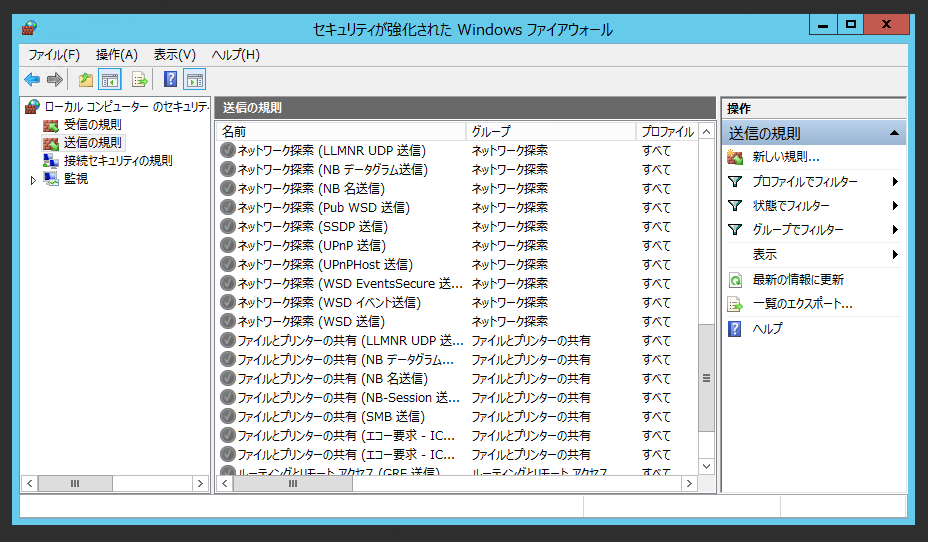The image size is (928, 542).
Task: Click the funnel icon beside 状態でフィルター
Action: 735,206
